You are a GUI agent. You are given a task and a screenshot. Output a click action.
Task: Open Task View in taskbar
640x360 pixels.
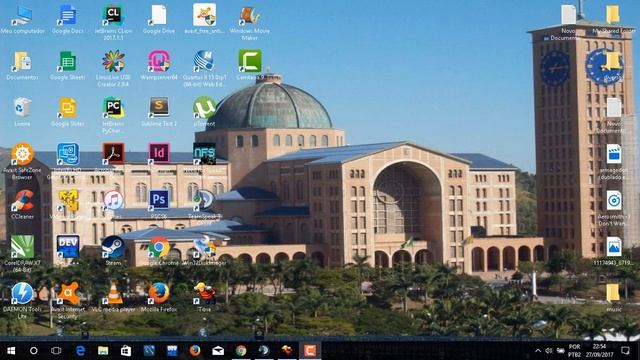(x=56, y=351)
